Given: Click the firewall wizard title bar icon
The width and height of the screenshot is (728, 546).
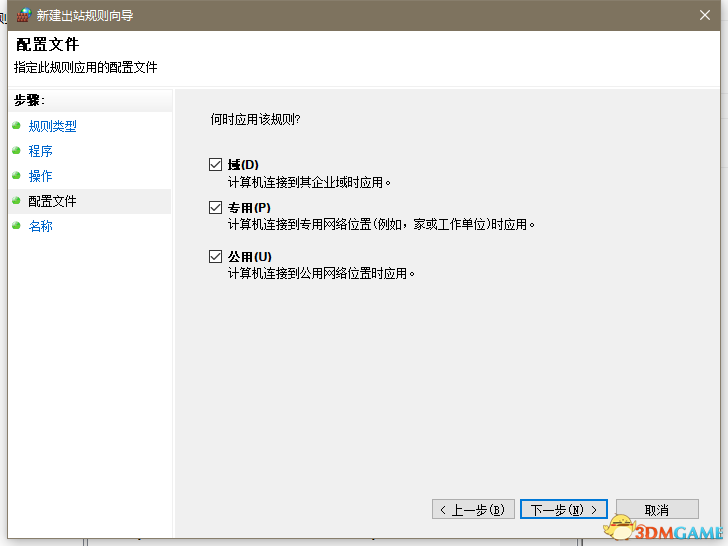Looking at the screenshot, I should pyautogui.click(x=24, y=15).
